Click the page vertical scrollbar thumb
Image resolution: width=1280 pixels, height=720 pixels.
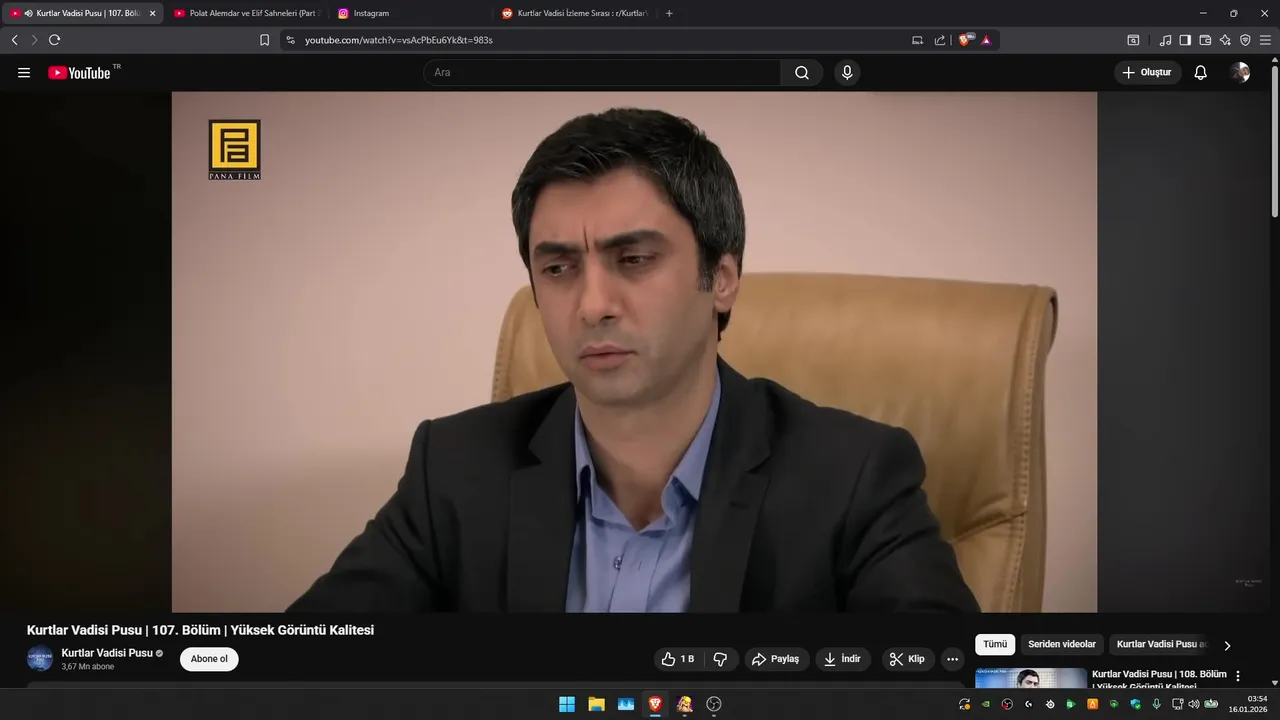[1274, 140]
